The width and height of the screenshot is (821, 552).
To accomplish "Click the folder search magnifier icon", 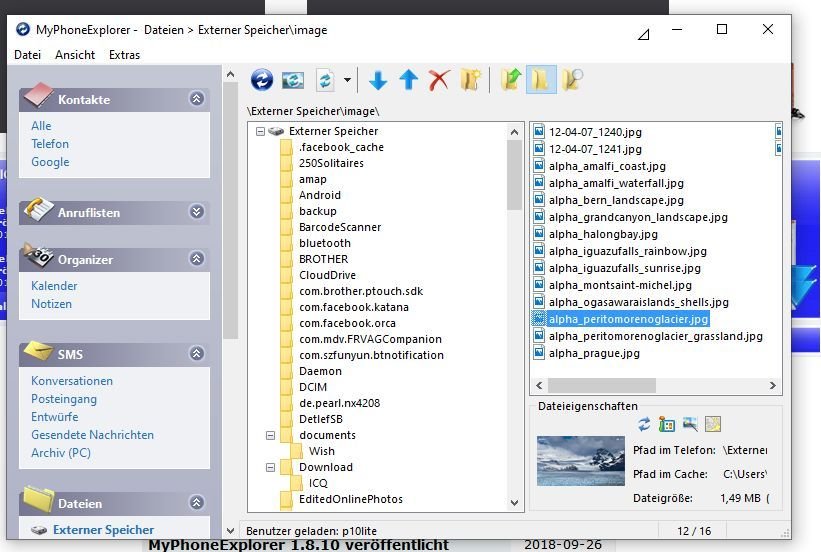I will [572, 80].
